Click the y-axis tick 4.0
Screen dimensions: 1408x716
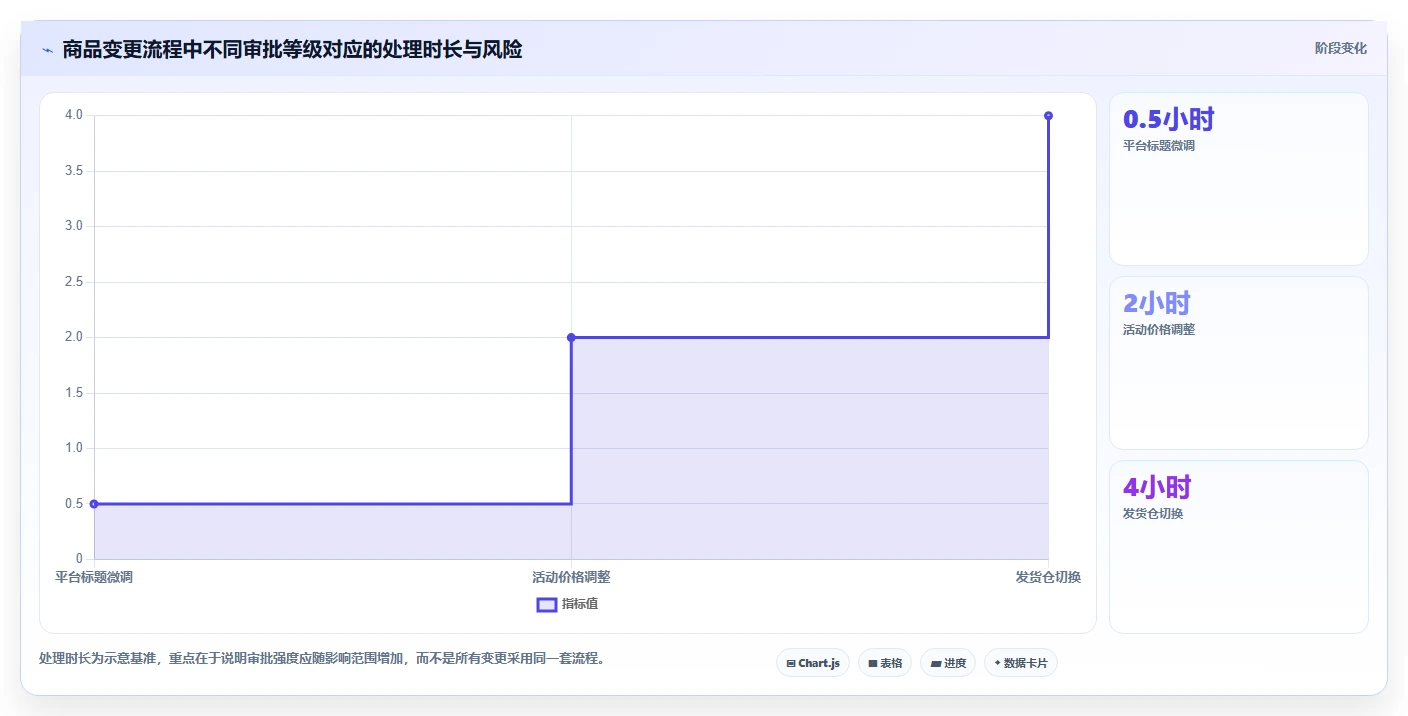(x=74, y=115)
